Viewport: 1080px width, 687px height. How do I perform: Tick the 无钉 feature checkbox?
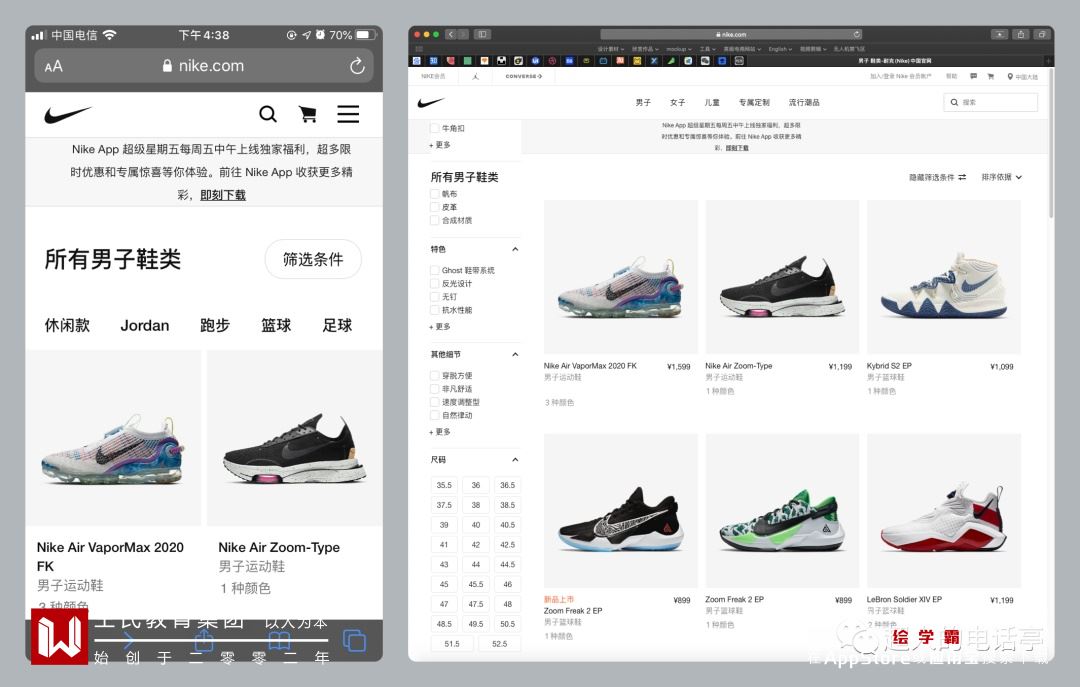pos(435,297)
